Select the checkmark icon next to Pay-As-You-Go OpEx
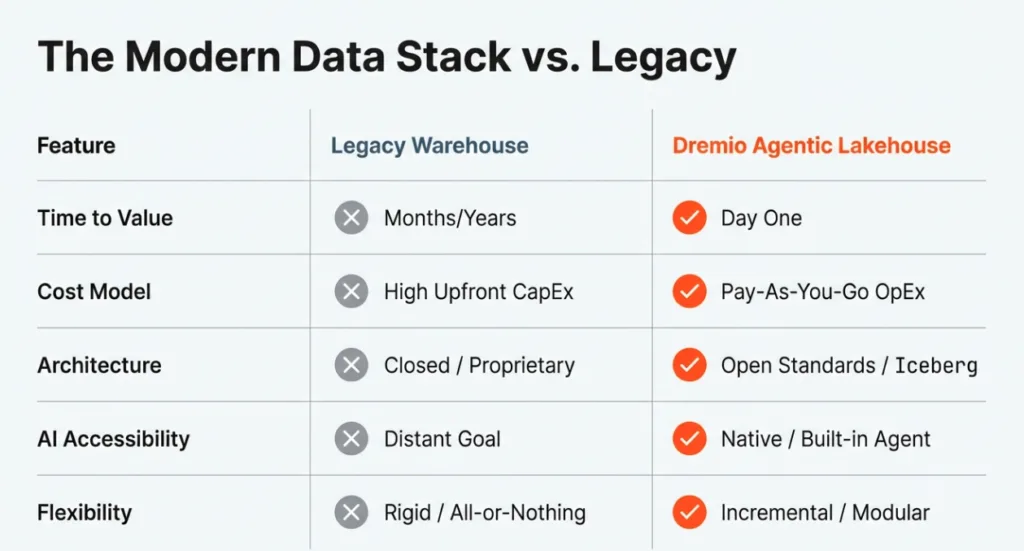 pyautogui.click(x=689, y=292)
